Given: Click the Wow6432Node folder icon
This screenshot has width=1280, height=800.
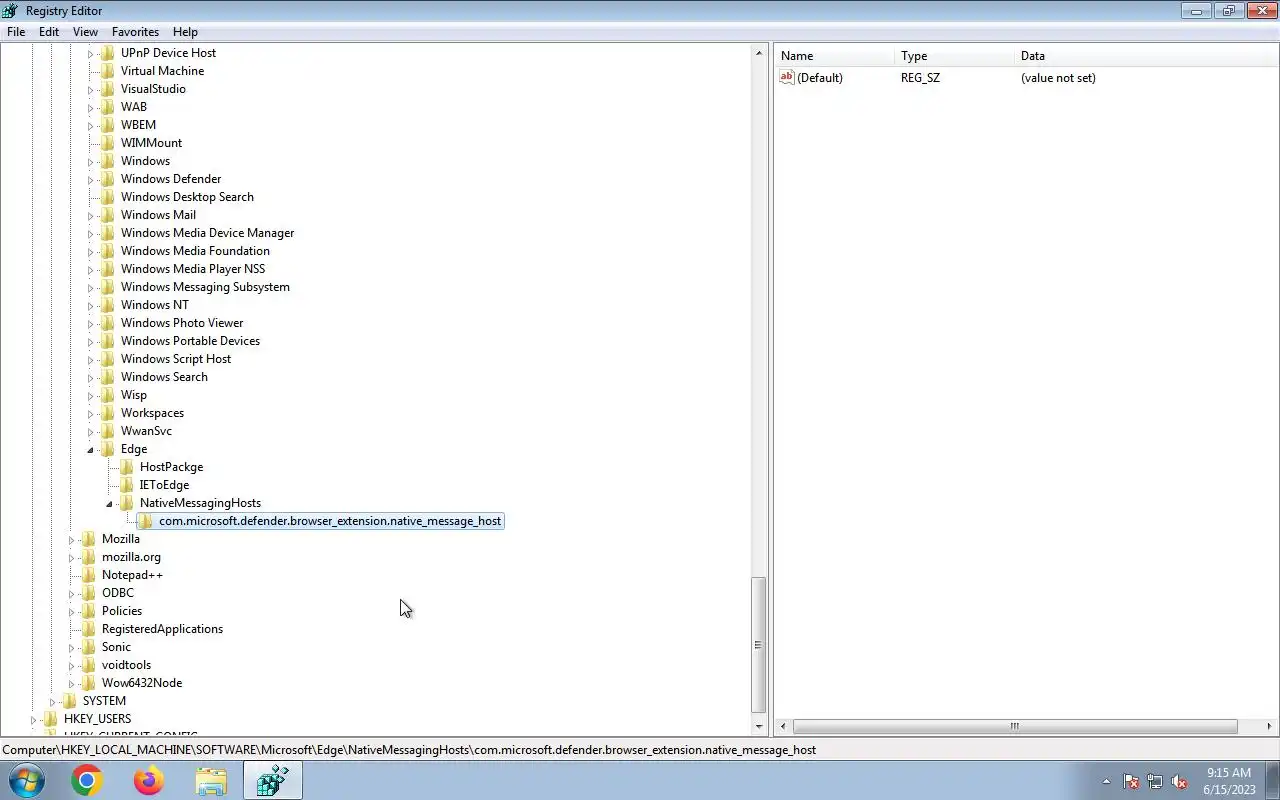Looking at the screenshot, I should click(89, 683).
